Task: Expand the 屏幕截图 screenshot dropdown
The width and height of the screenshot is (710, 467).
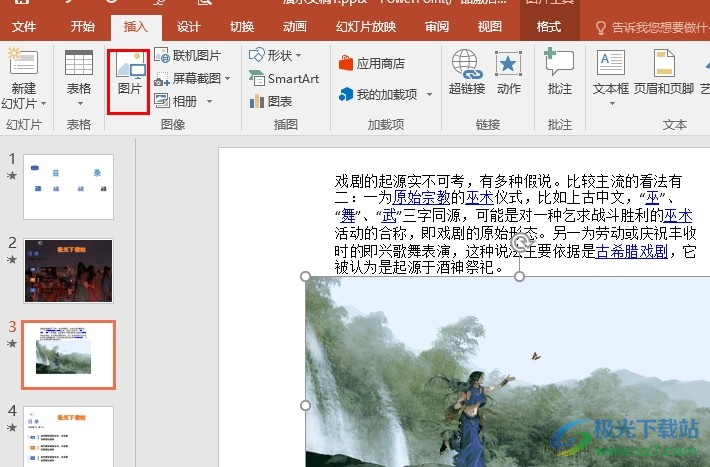Action: pyautogui.click(x=227, y=78)
